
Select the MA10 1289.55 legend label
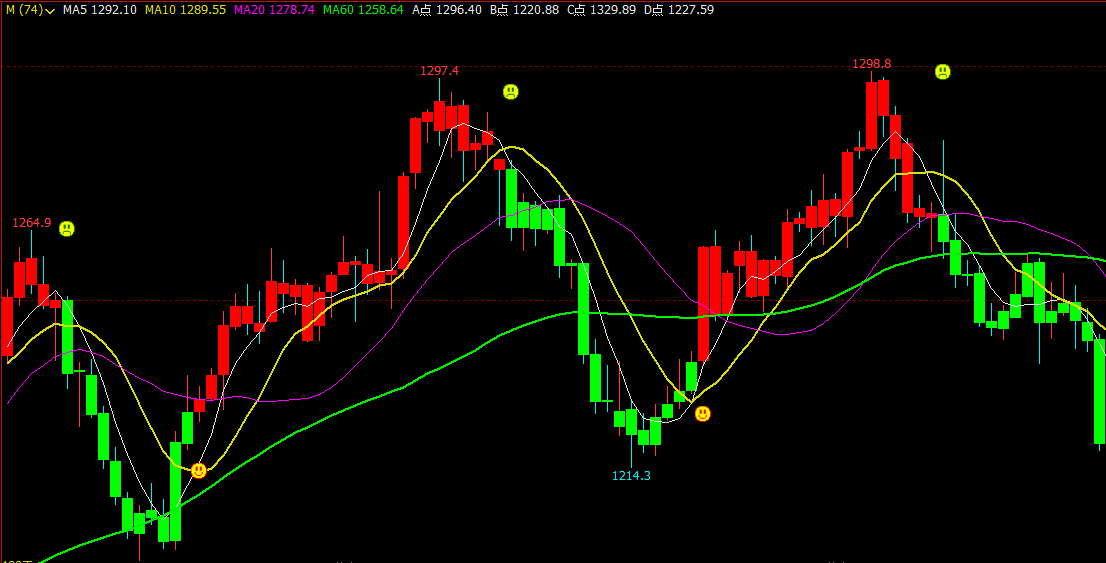[186, 10]
